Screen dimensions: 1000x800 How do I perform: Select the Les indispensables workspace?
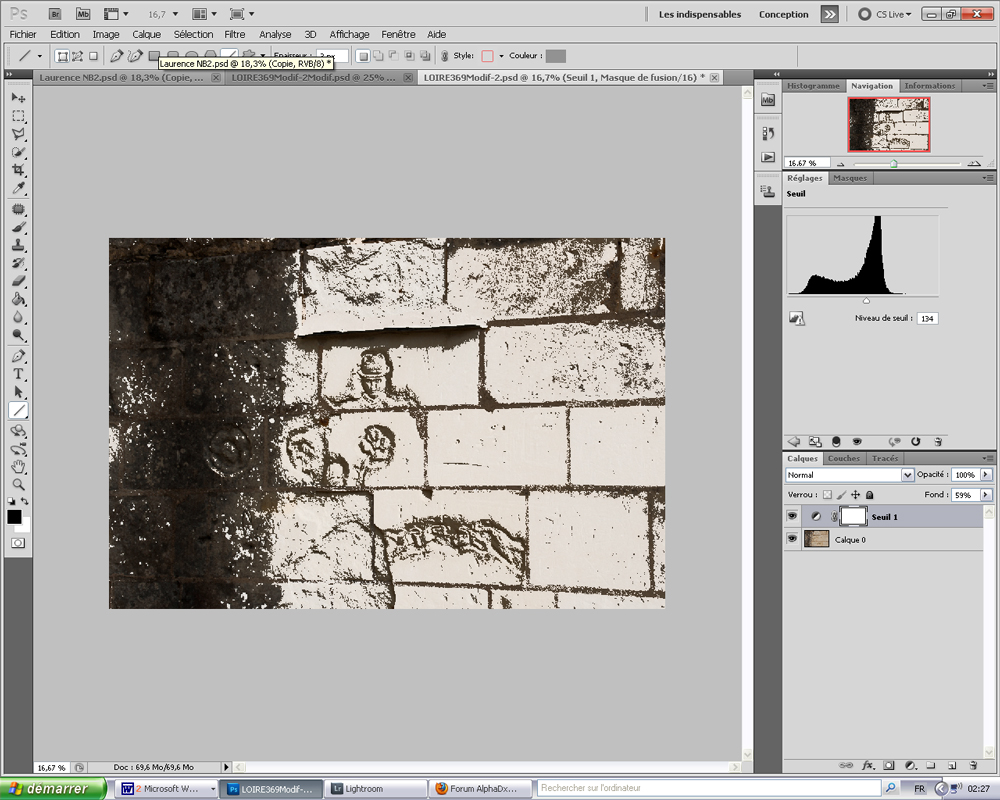[x=700, y=14]
